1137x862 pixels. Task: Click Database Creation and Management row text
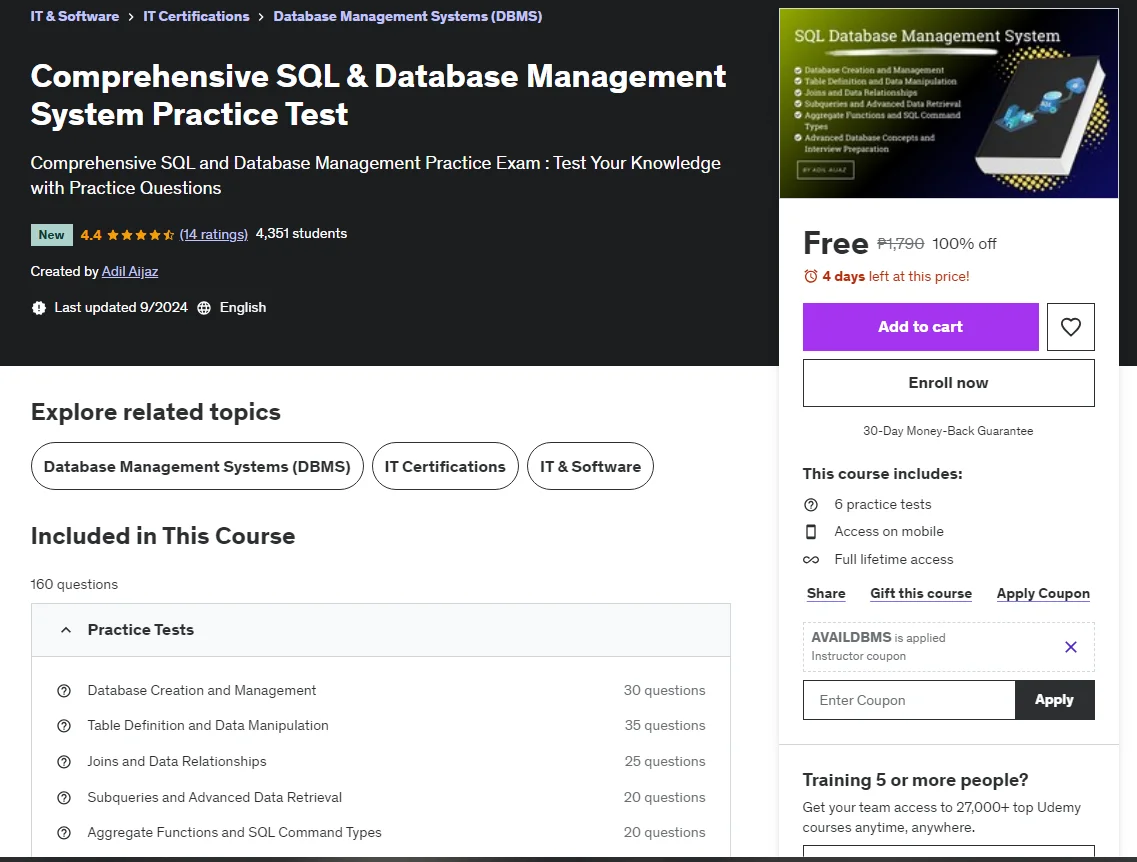coord(202,691)
